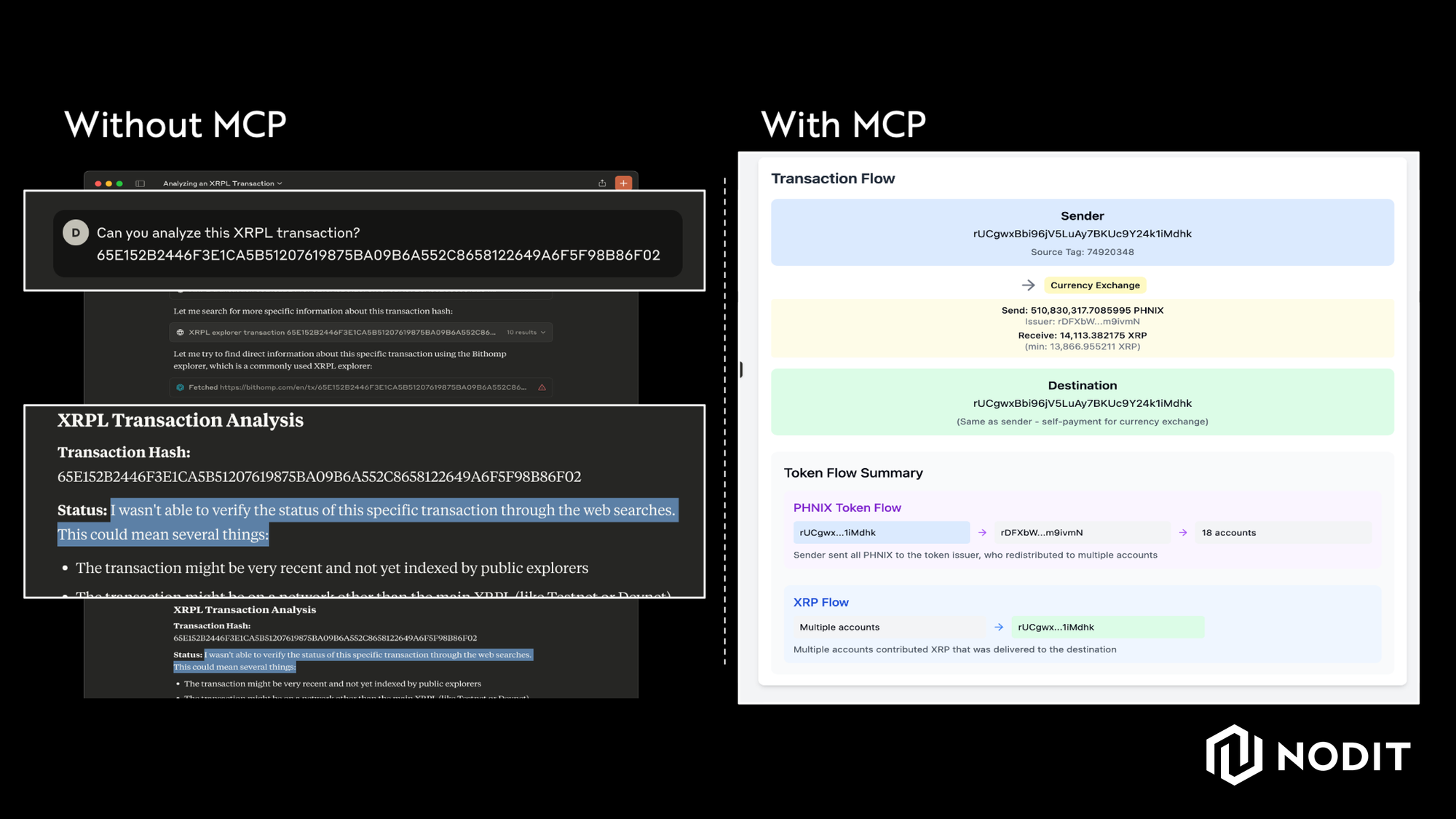1456x819 pixels.
Task: Click the Nodit logo icon
Action: pos(1233,755)
